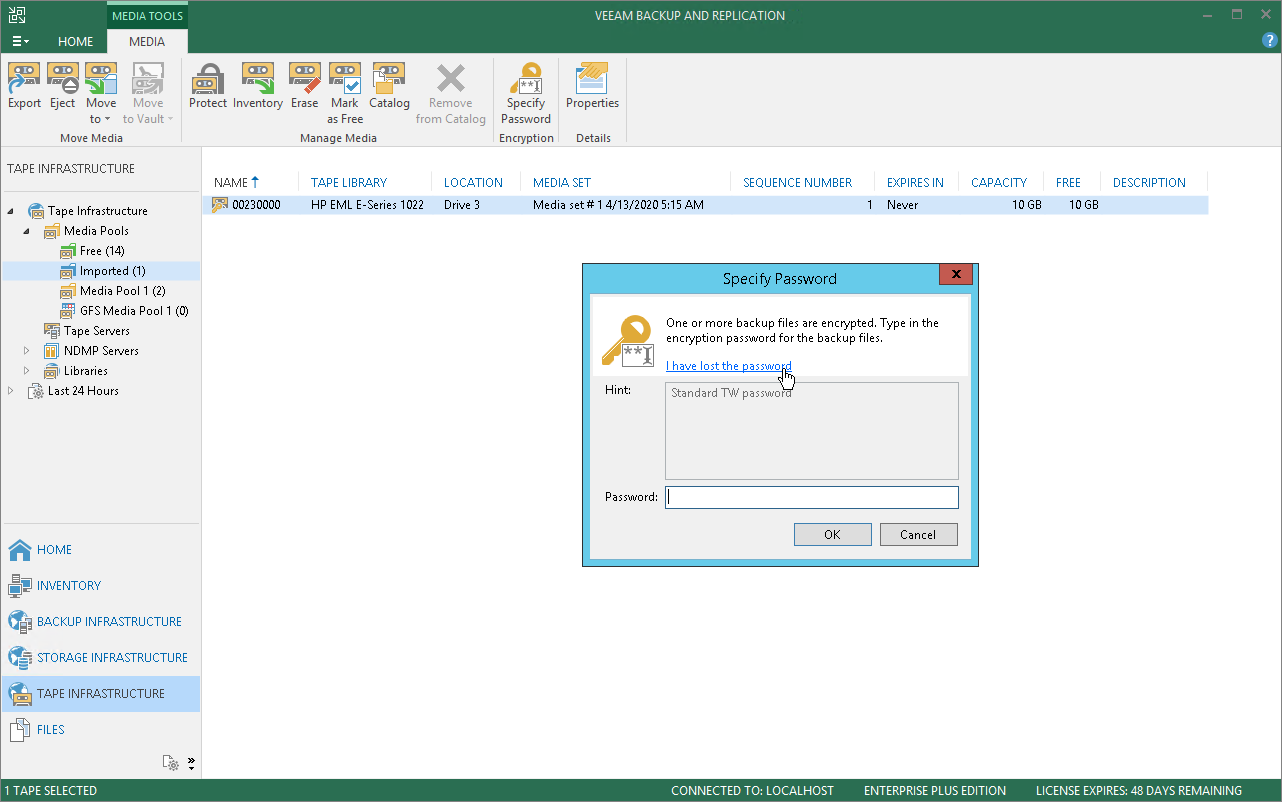This screenshot has width=1282, height=802.
Task: Collapse the Media Pools tree node
Action: click(27, 231)
